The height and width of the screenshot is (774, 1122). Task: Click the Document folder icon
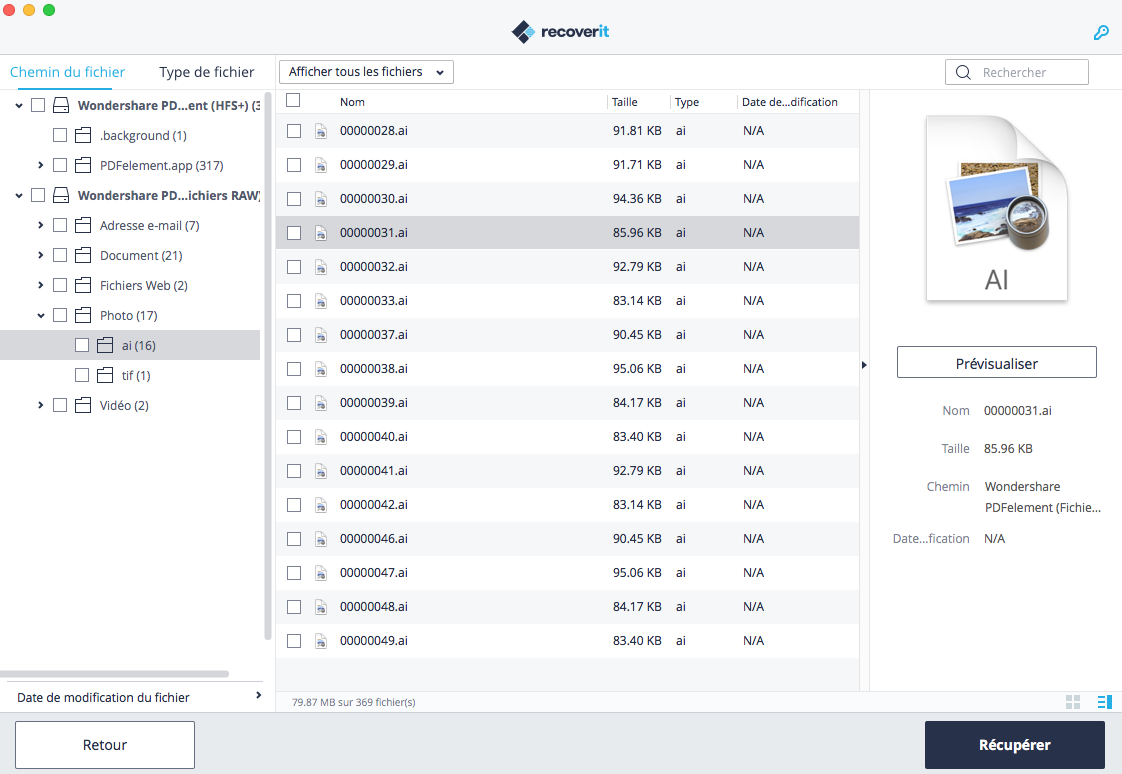tap(83, 255)
